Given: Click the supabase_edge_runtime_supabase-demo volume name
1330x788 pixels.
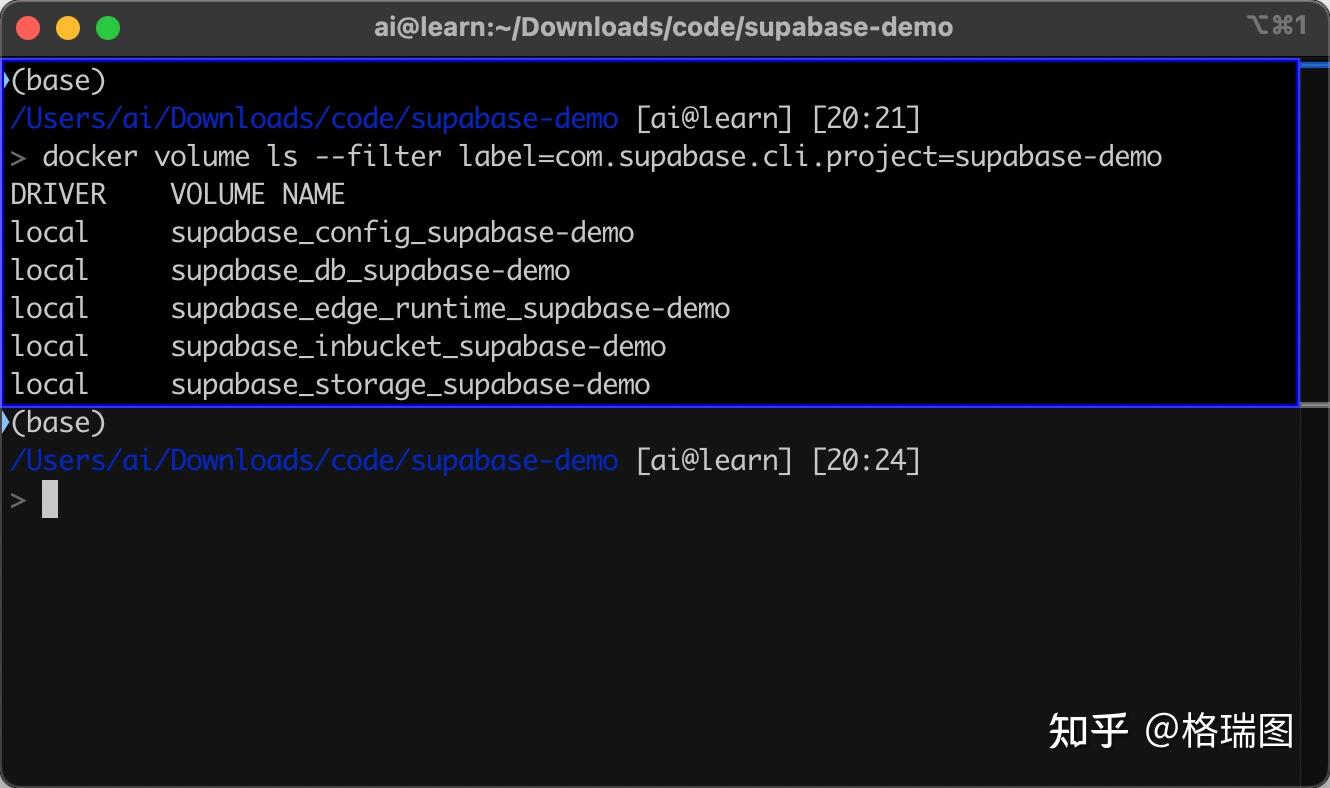Looking at the screenshot, I should click(450, 308).
